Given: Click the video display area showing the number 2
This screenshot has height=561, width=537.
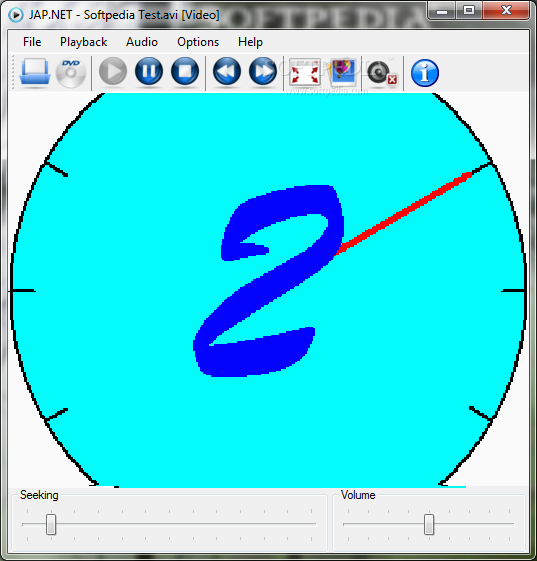Looking at the screenshot, I should (268, 290).
